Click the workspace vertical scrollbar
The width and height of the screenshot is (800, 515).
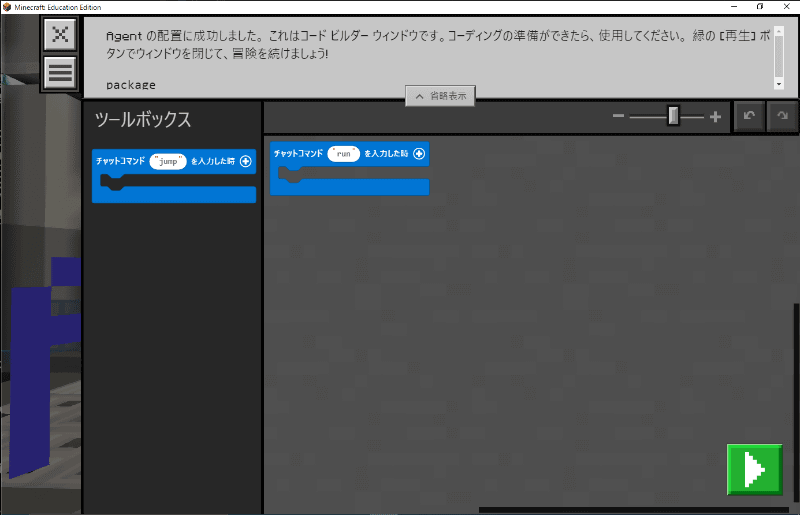pyautogui.click(x=796, y=403)
